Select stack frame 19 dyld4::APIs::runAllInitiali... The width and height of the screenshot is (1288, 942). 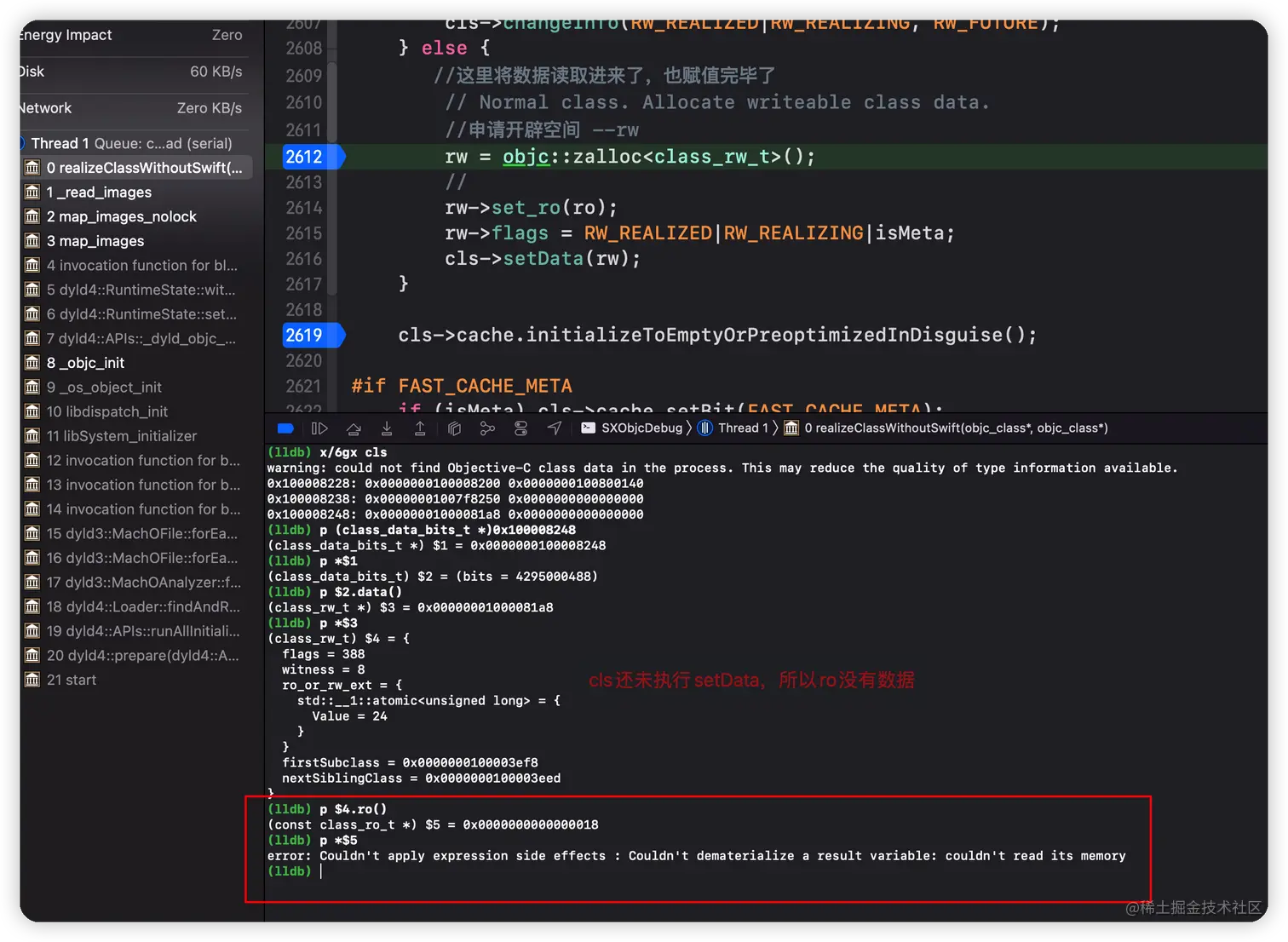pyautogui.click(x=136, y=631)
